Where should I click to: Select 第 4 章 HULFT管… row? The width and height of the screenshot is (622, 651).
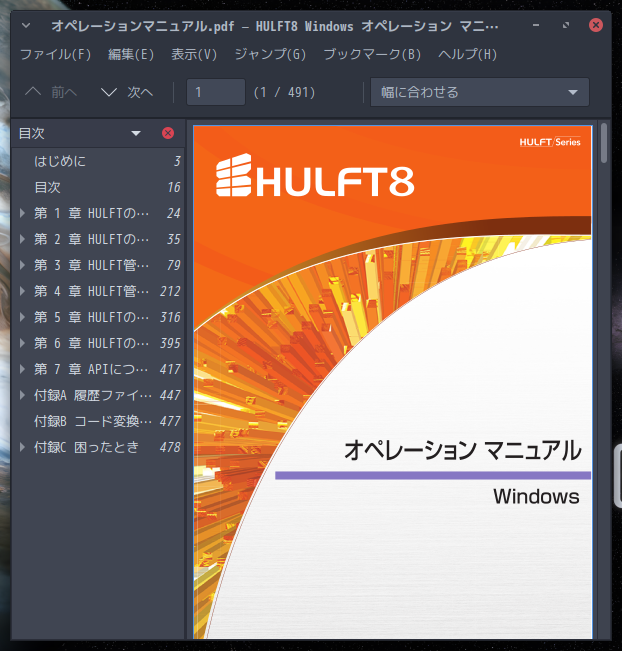pos(98,291)
